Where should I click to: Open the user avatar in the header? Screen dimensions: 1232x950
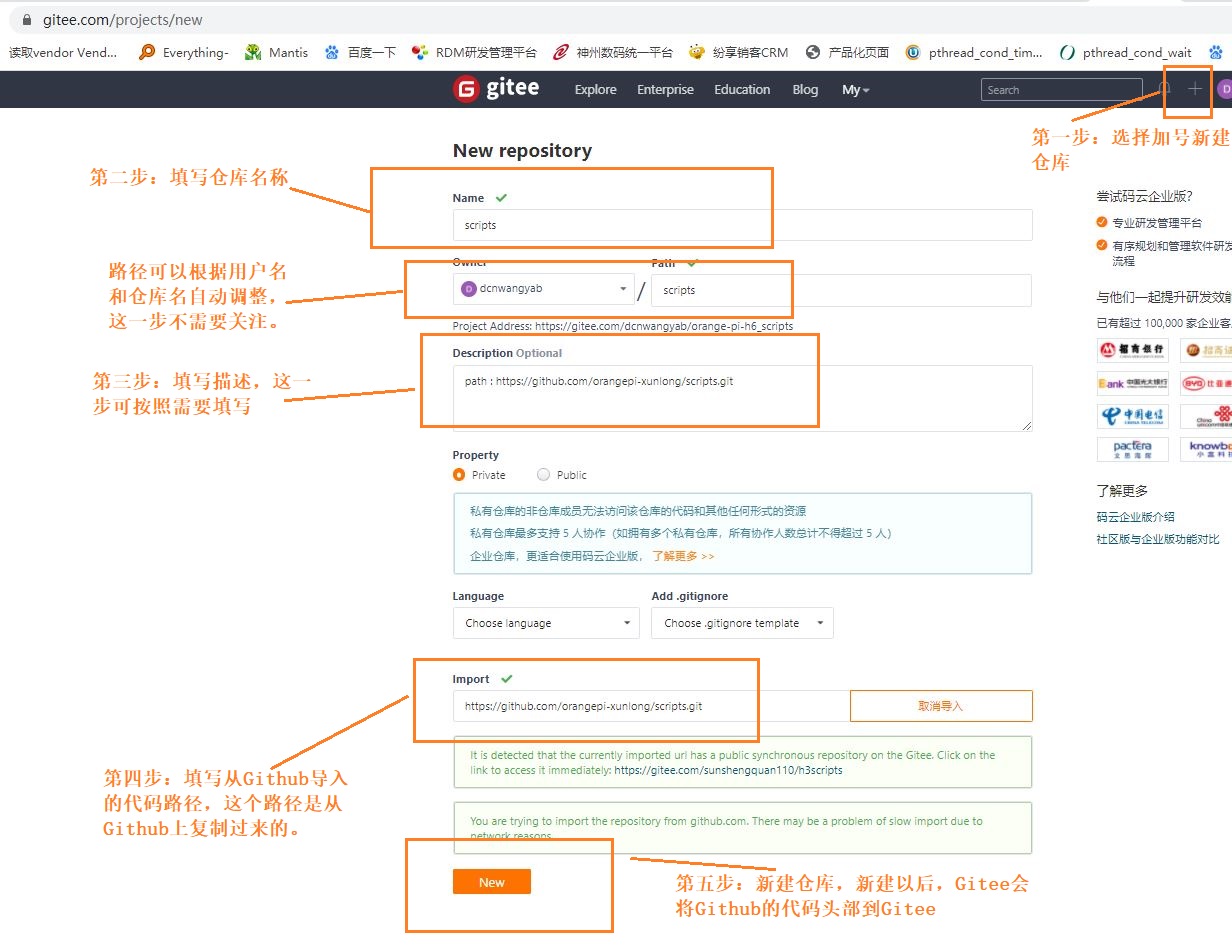tap(1225, 89)
